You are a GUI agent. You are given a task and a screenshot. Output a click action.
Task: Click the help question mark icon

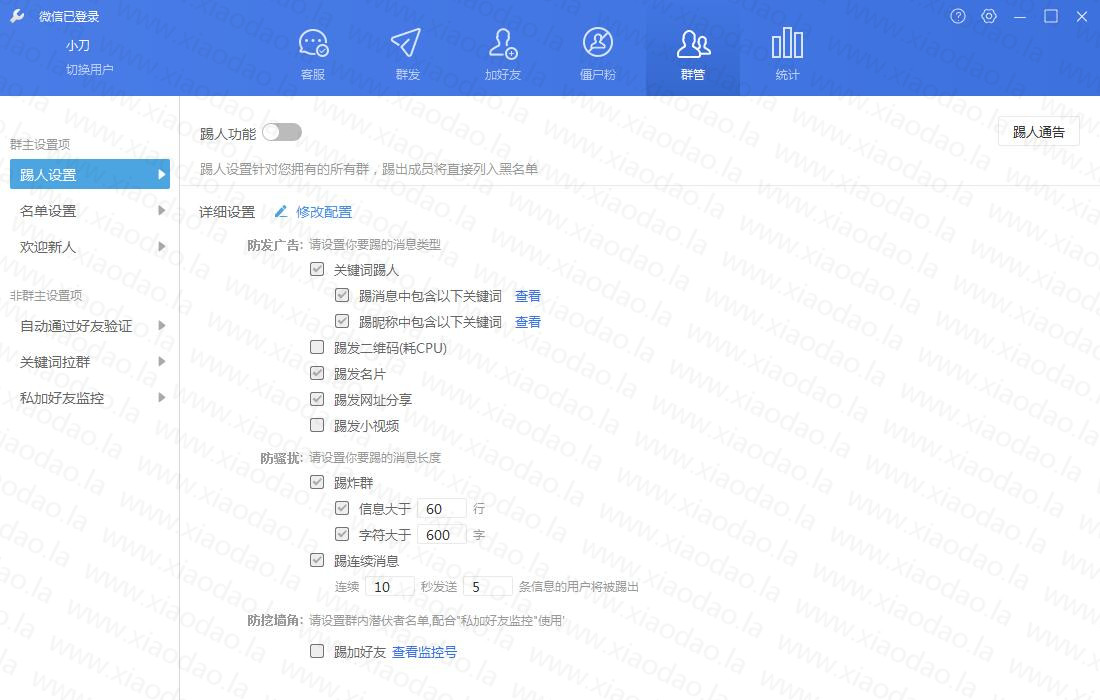[958, 17]
